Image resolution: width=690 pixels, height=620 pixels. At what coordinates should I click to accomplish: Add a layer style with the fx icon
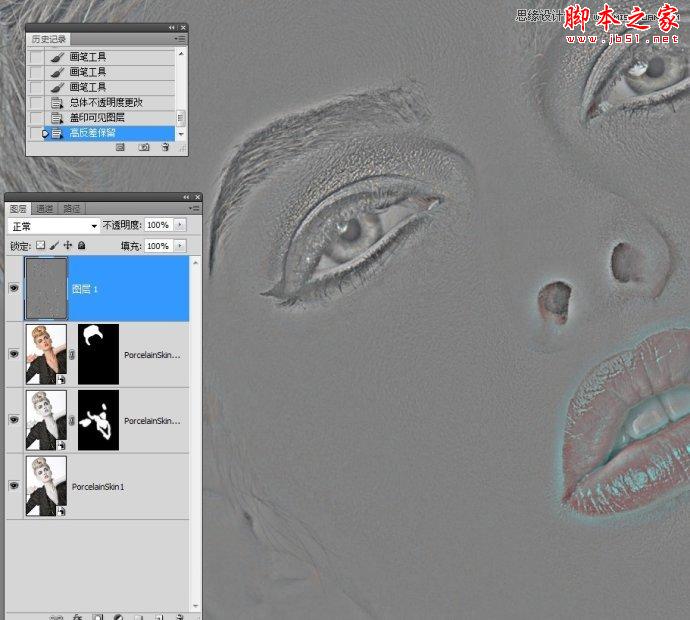tap(77, 617)
